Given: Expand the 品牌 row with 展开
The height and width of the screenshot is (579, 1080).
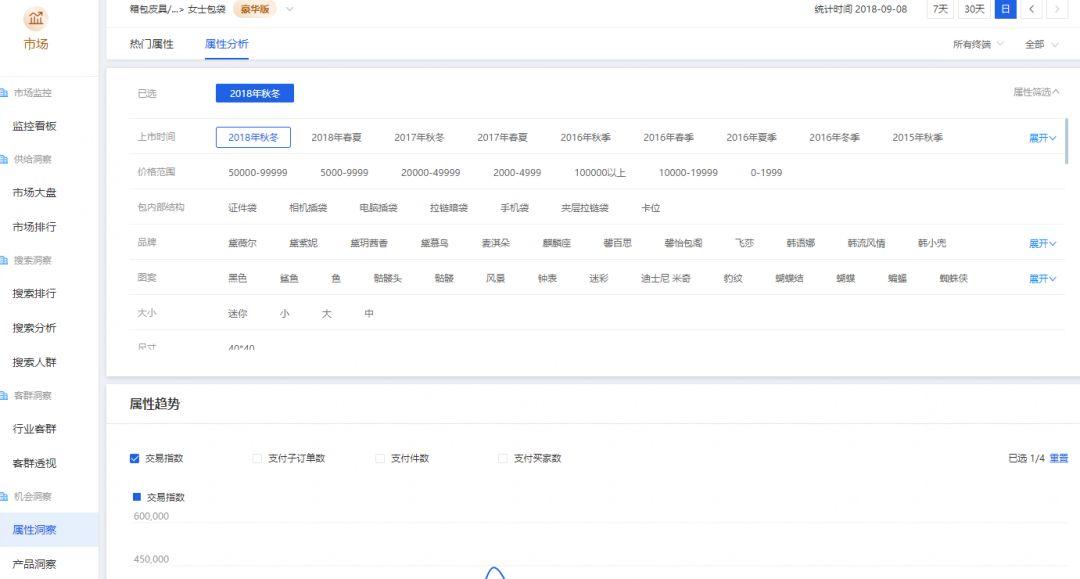Looking at the screenshot, I should coord(1042,243).
